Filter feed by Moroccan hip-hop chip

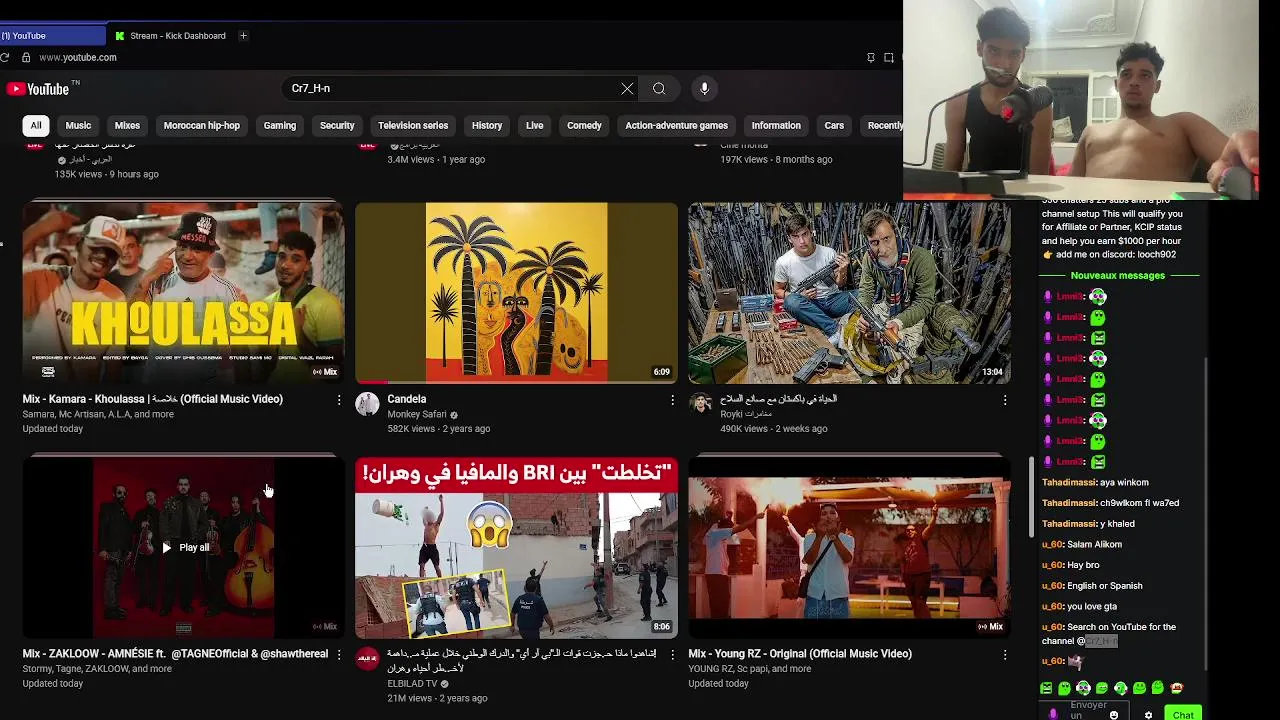click(x=202, y=126)
